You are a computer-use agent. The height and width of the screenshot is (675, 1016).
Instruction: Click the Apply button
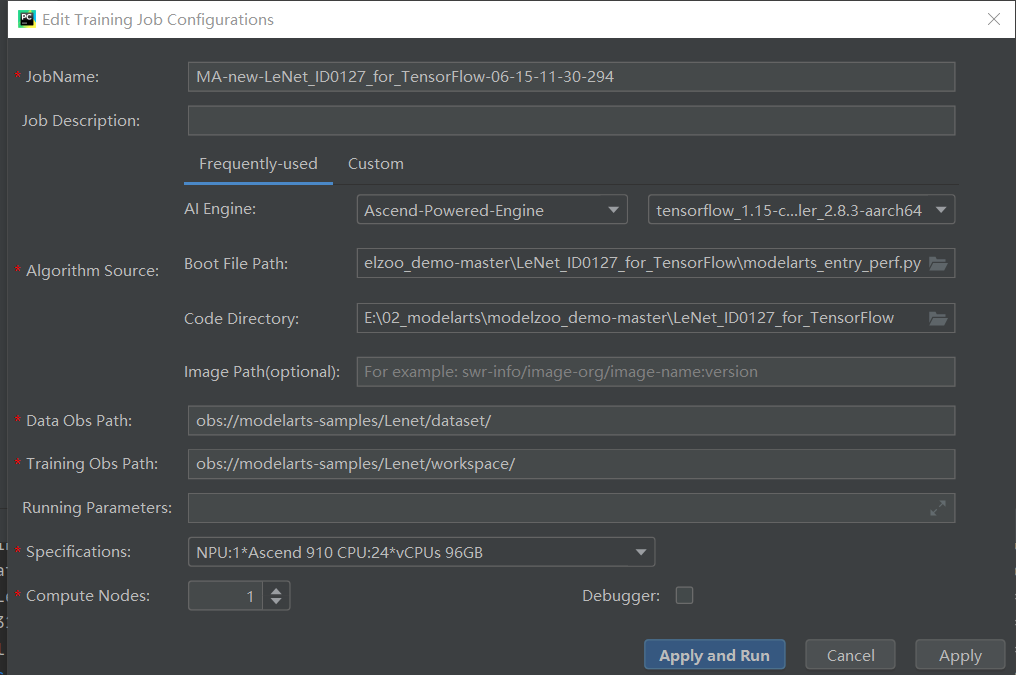[960, 656]
